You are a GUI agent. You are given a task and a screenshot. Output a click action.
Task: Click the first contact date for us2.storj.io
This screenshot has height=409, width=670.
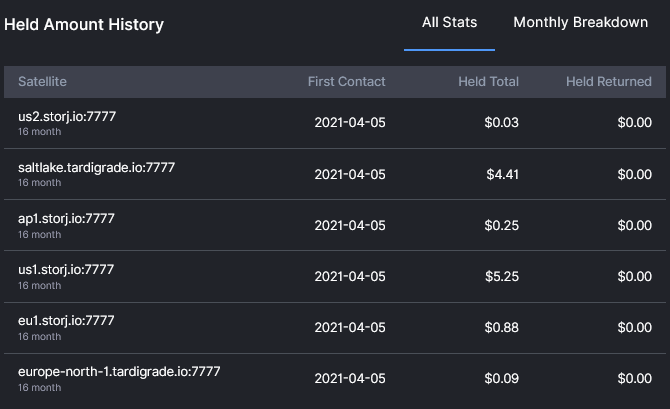point(350,123)
